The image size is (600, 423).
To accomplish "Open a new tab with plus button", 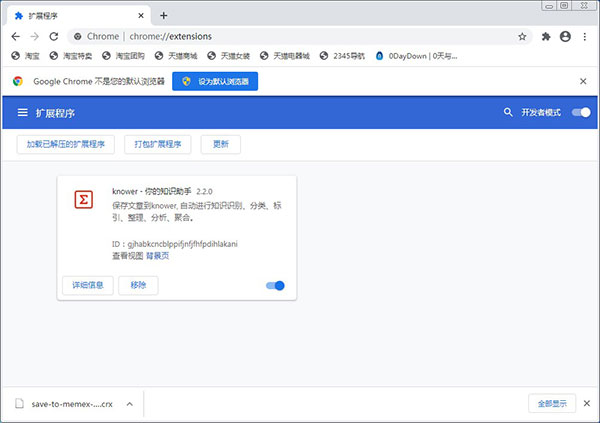I will [164, 15].
